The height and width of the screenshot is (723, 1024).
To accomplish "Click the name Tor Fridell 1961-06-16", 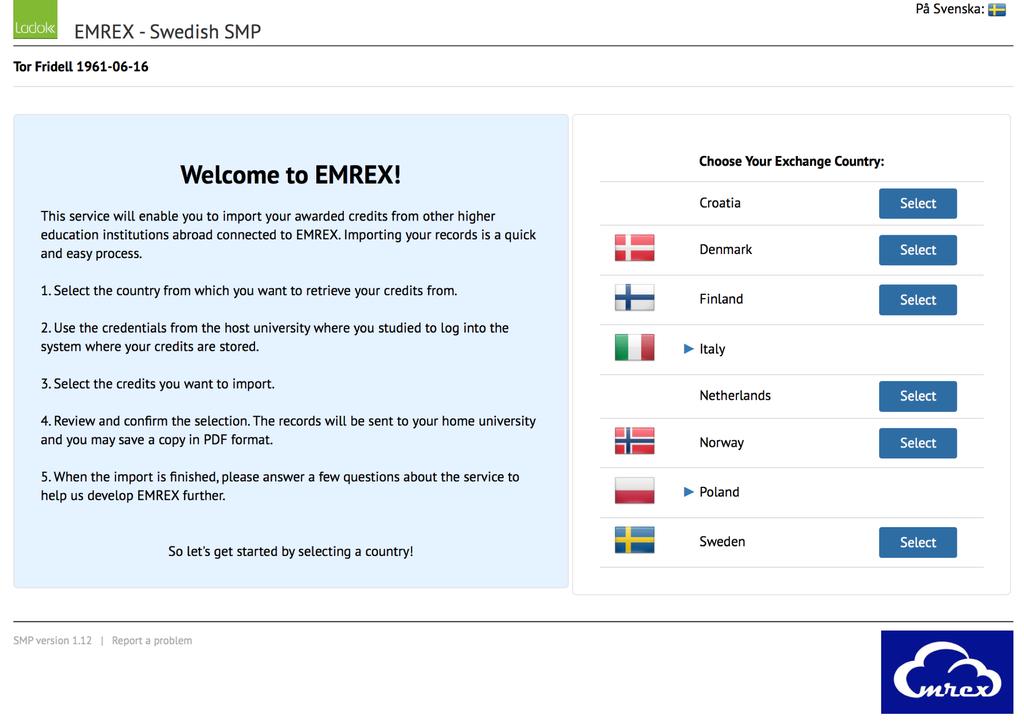I will 81,67.
